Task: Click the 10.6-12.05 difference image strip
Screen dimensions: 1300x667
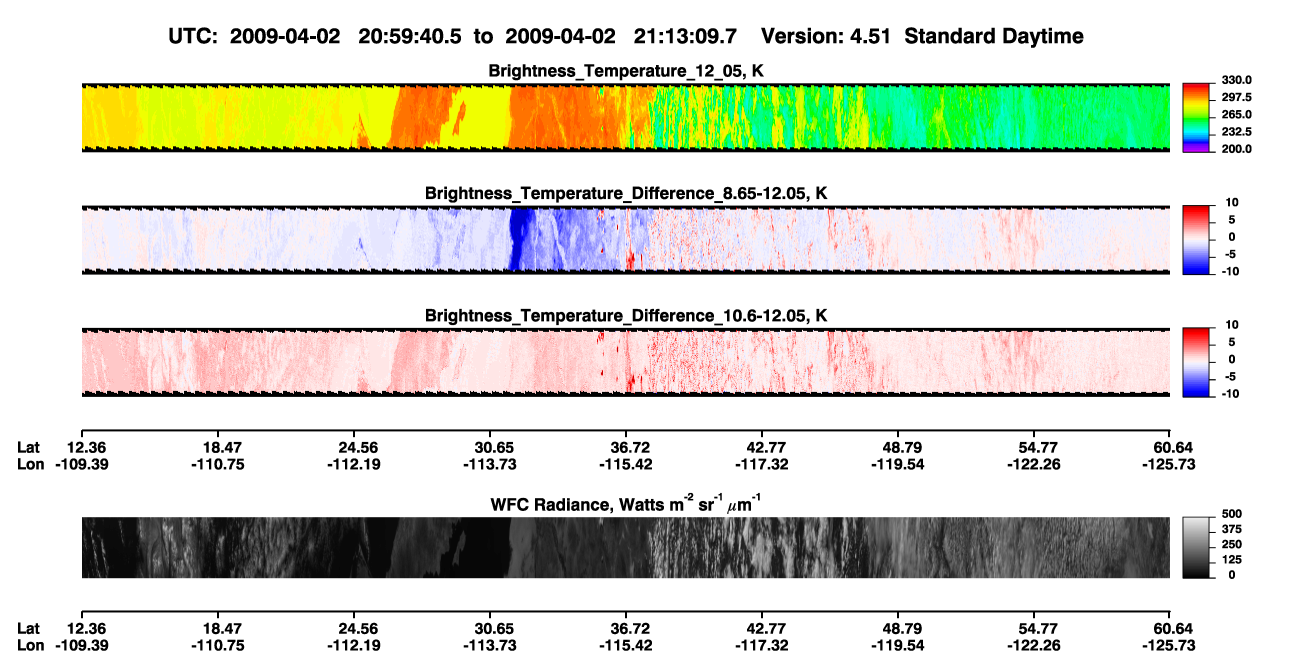Action: (625, 362)
